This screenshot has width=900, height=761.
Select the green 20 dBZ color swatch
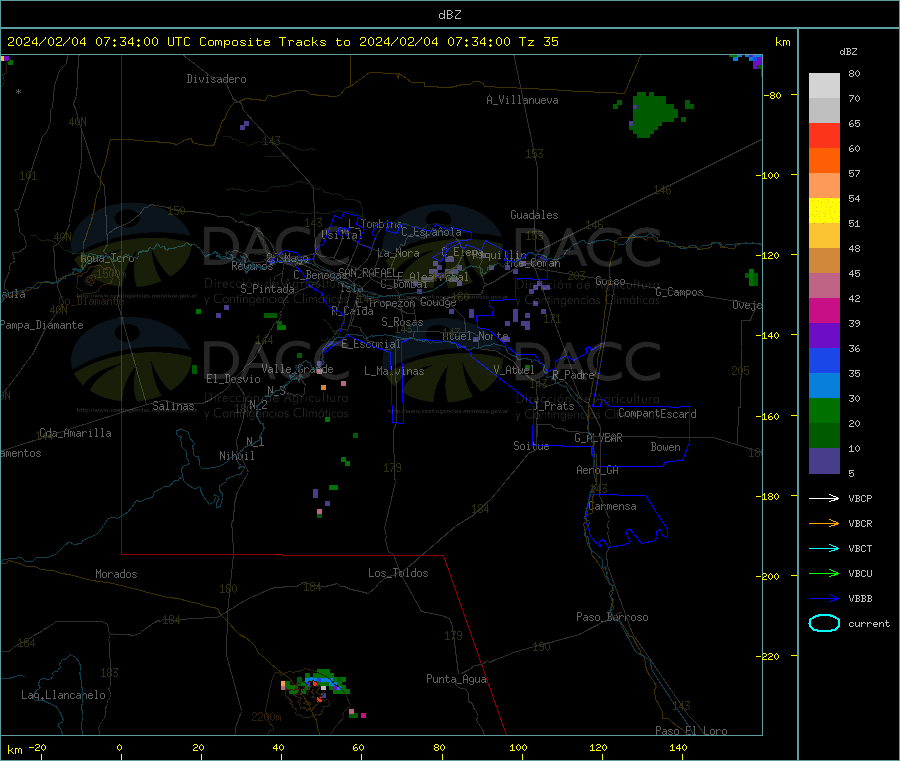click(x=824, y=410)
